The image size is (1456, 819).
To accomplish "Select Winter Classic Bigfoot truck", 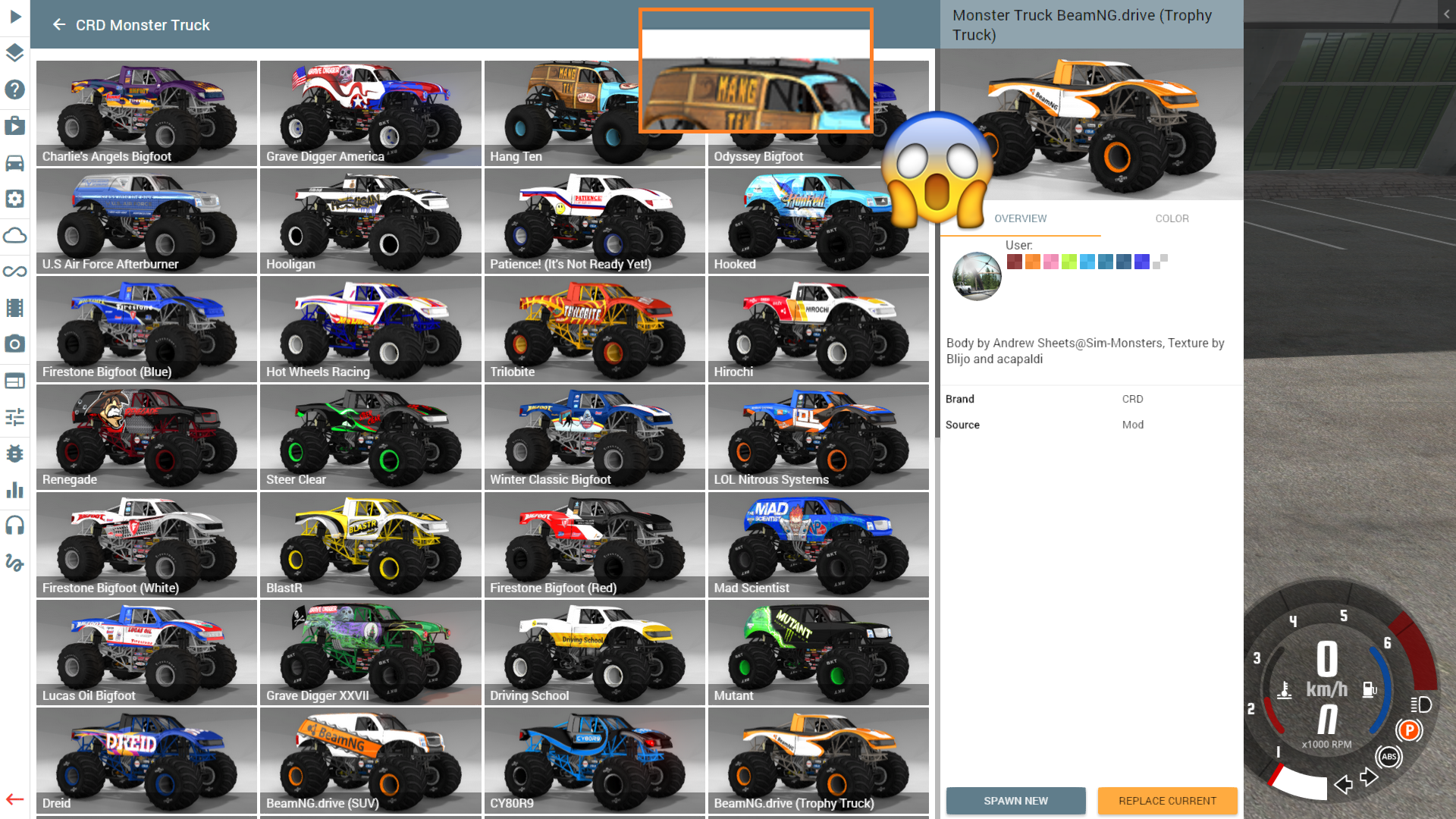I will click(595, 436).
